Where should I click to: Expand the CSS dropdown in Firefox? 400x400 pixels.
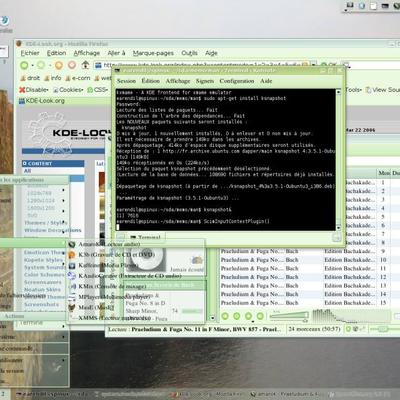point(106,90)
